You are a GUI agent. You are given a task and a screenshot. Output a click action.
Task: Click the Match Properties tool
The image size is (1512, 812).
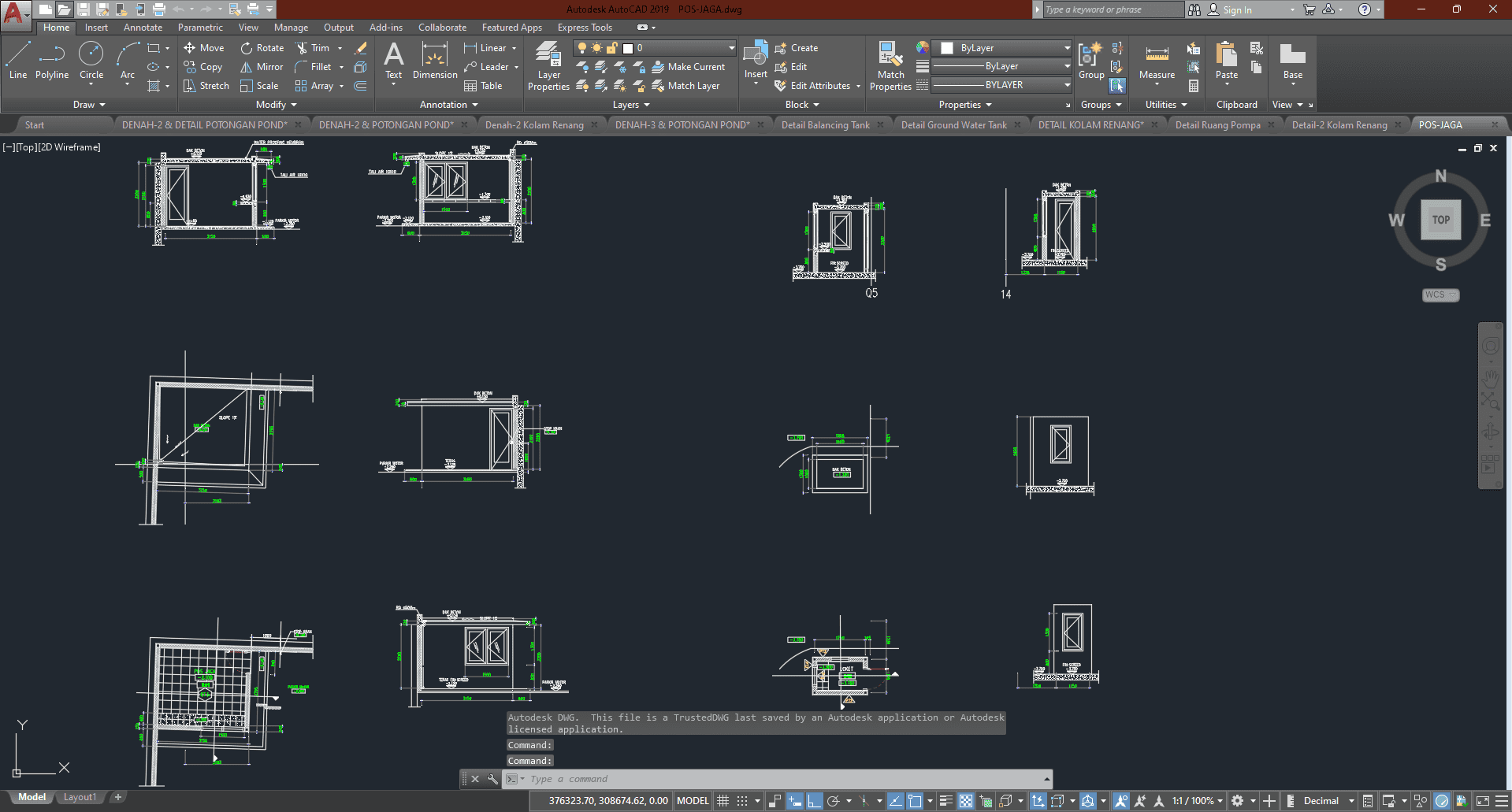(890, 66)
